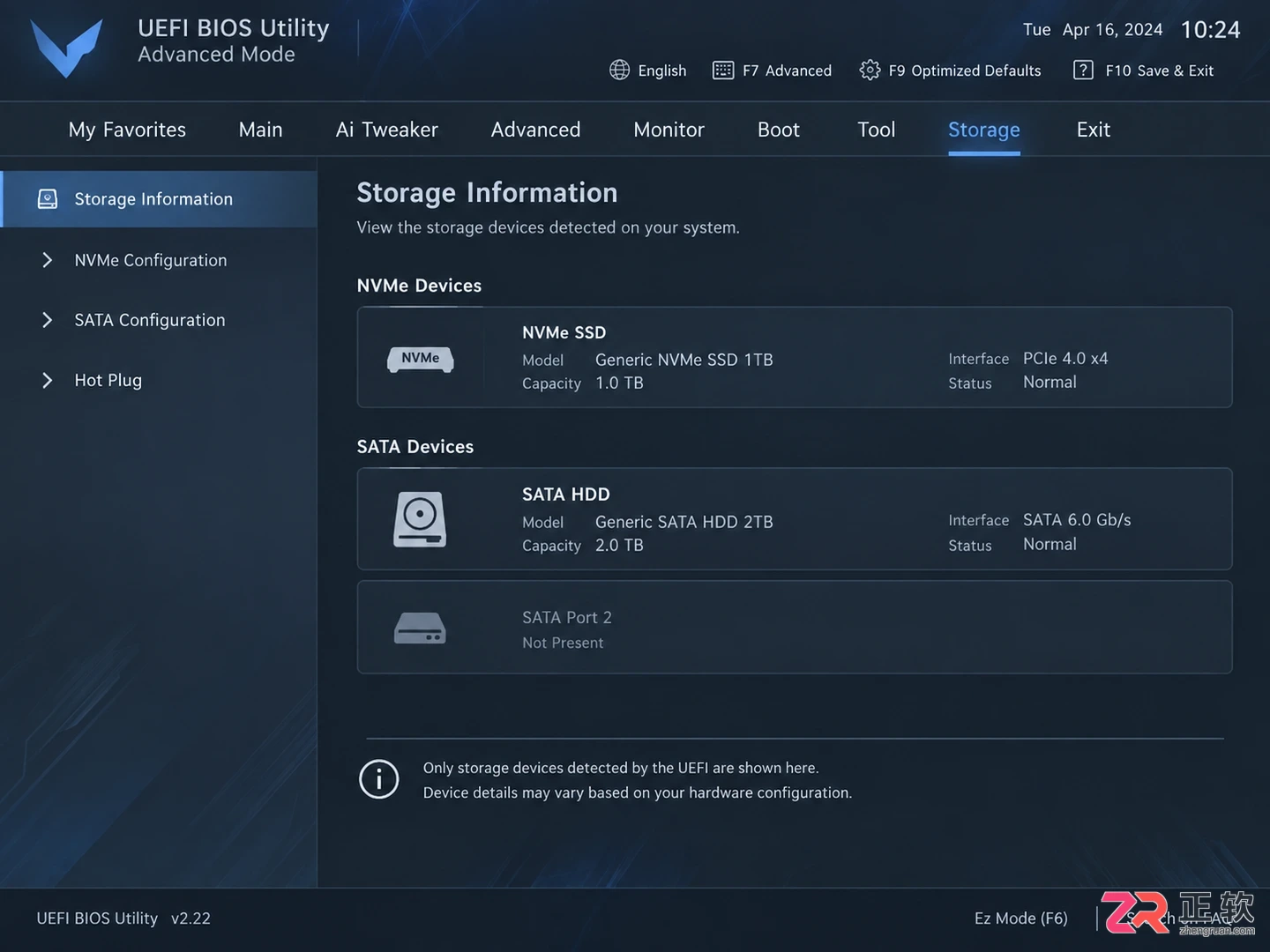1270x952 pixels.
Task: Click the F9 Optimized Defaults gear icon
Action: tap(870, 70)
